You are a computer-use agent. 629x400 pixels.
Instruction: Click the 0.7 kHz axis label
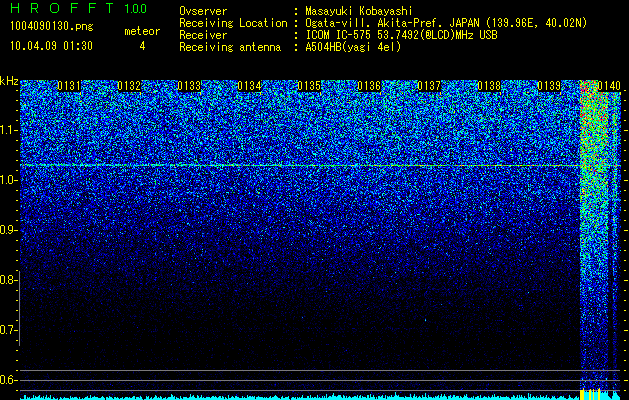[8, 330]
